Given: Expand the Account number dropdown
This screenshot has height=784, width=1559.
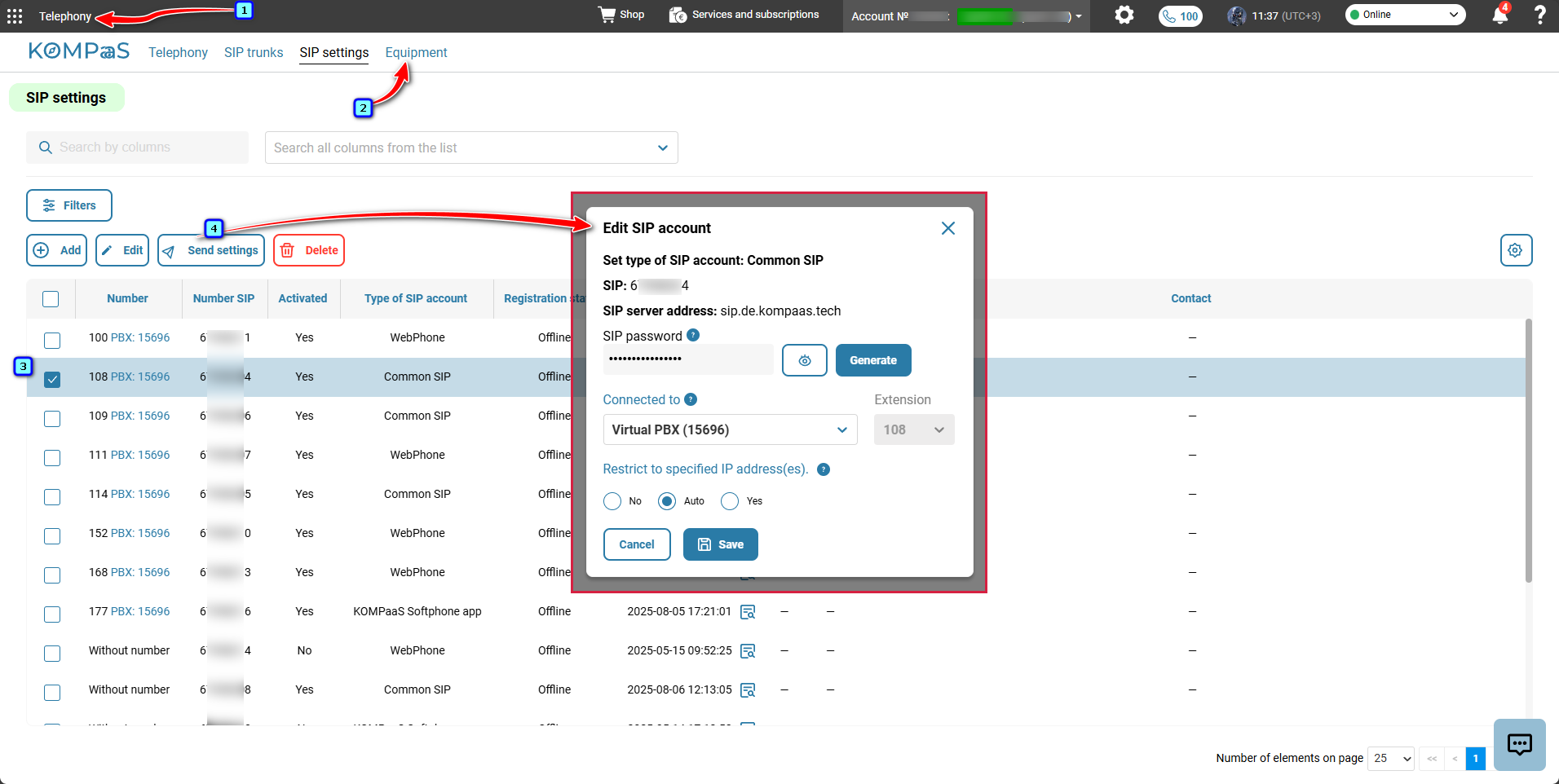Looking at the screenshot, I should [x=1079, y=16].
